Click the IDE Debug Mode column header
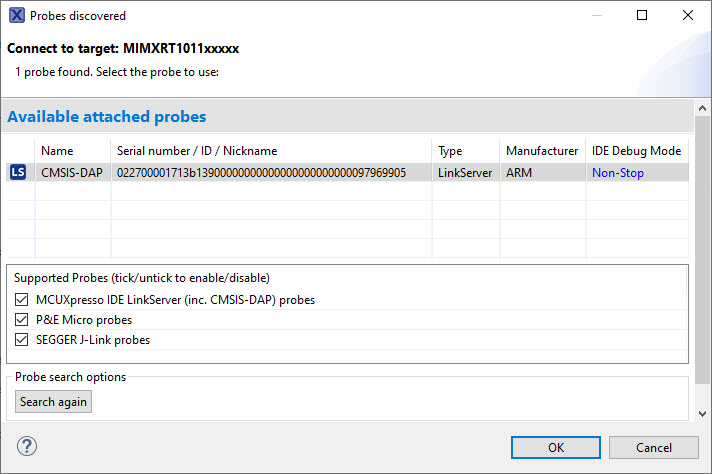 [636, 151]
